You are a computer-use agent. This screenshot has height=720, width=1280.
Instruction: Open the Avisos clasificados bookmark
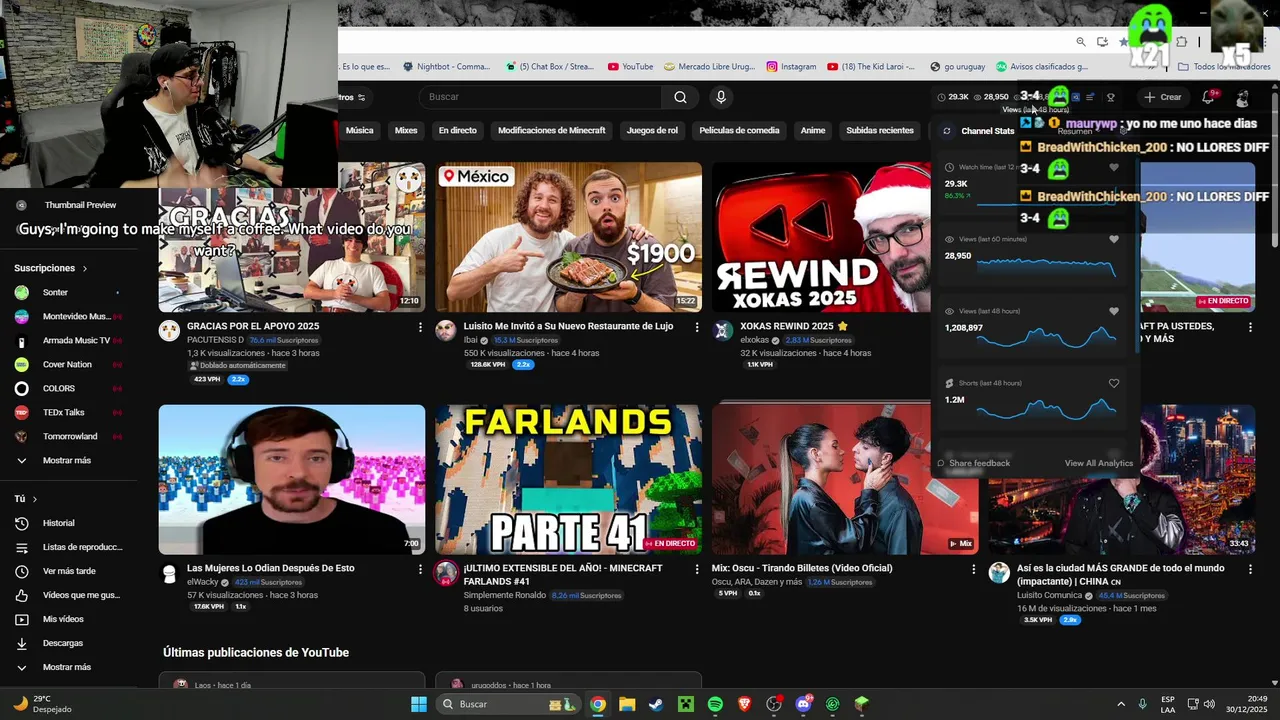click(x=1041, y=67)
